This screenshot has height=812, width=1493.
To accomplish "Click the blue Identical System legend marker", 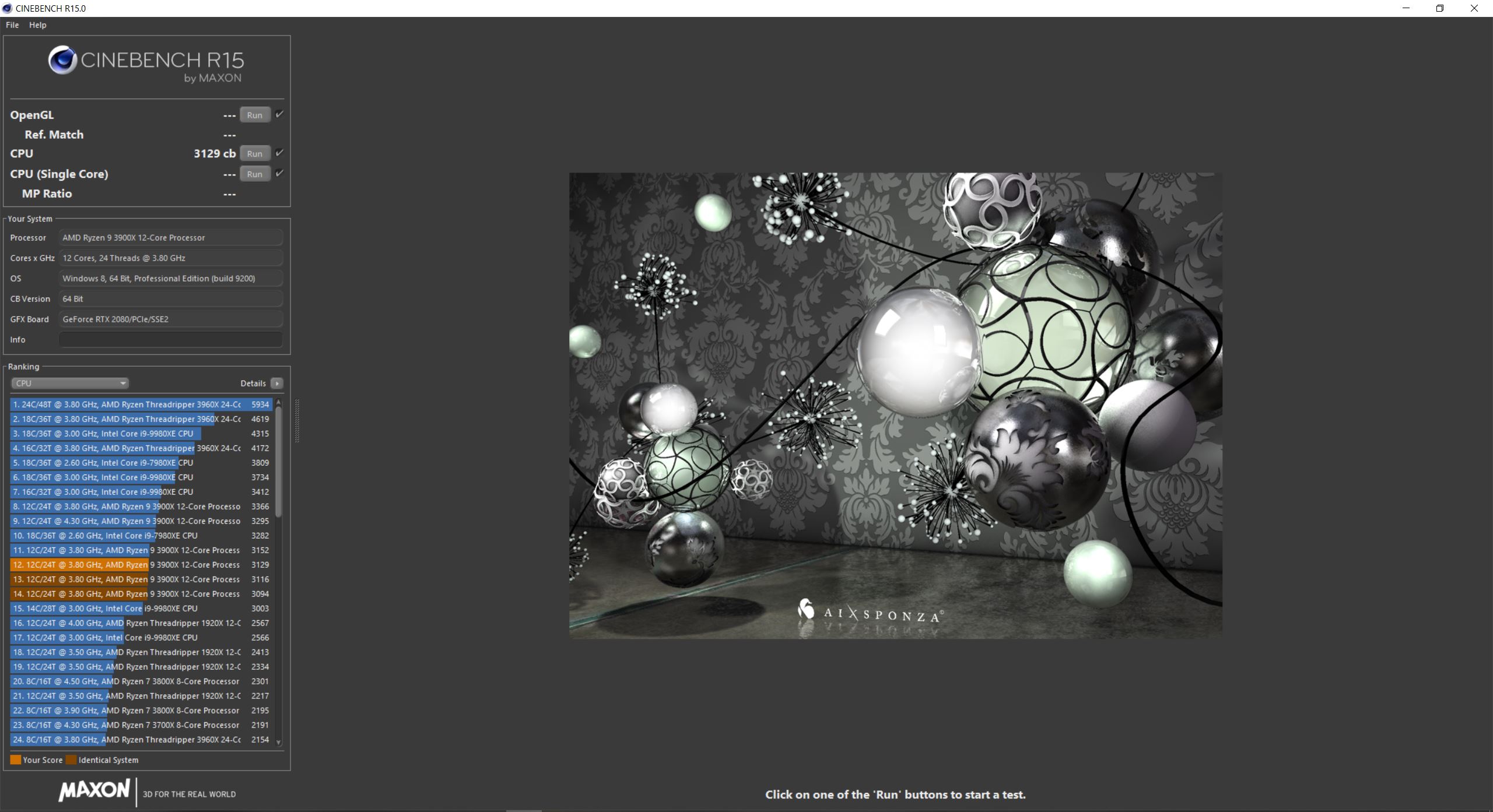I will tap(71, 760).
